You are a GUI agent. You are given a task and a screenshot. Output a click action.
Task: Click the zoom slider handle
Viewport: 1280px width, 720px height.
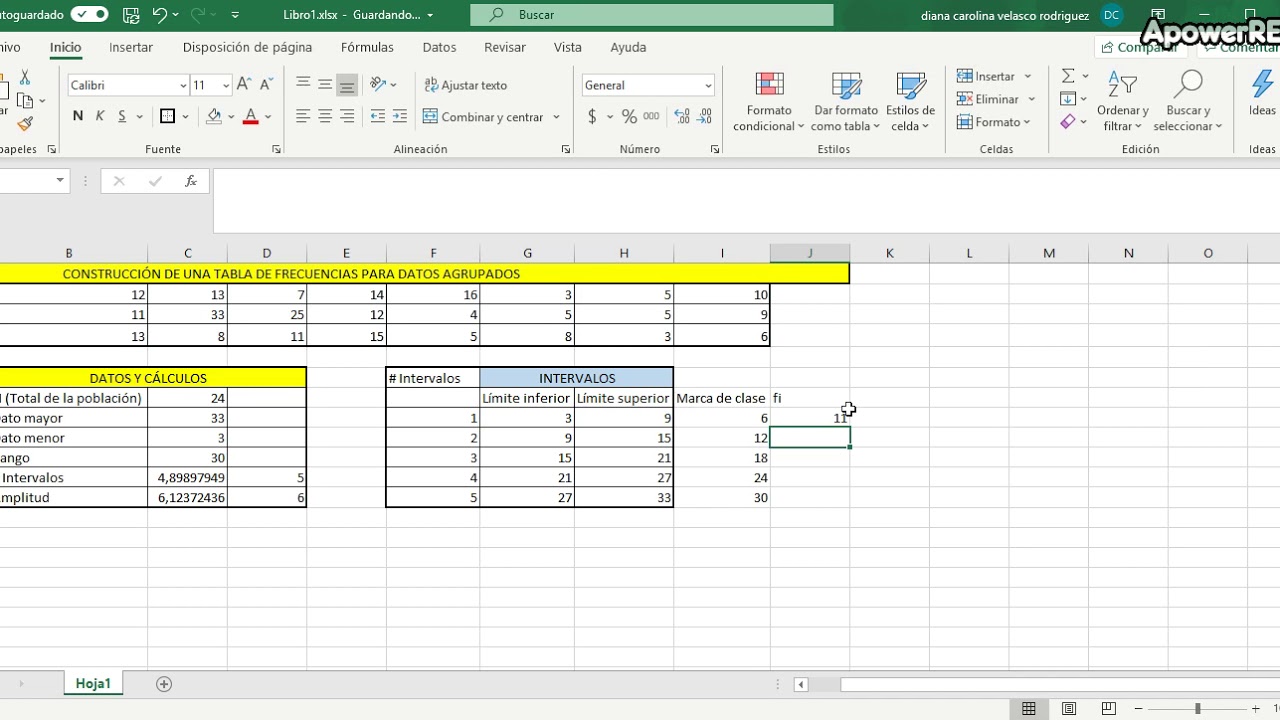(x=1197, y=709)
